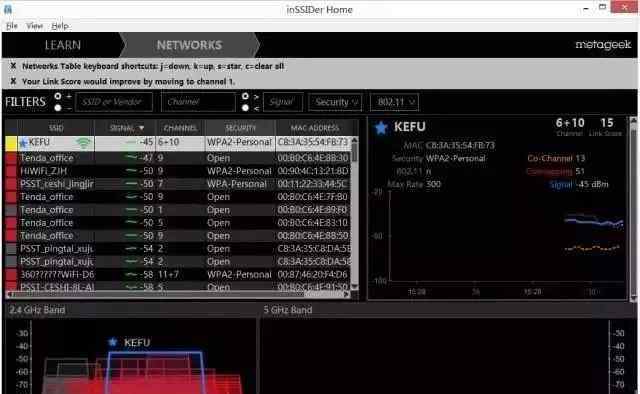Click the red color swatch of first Tenda_office row
The height and width of the screenshot is (394, 640).
click(x=11, y=158)
